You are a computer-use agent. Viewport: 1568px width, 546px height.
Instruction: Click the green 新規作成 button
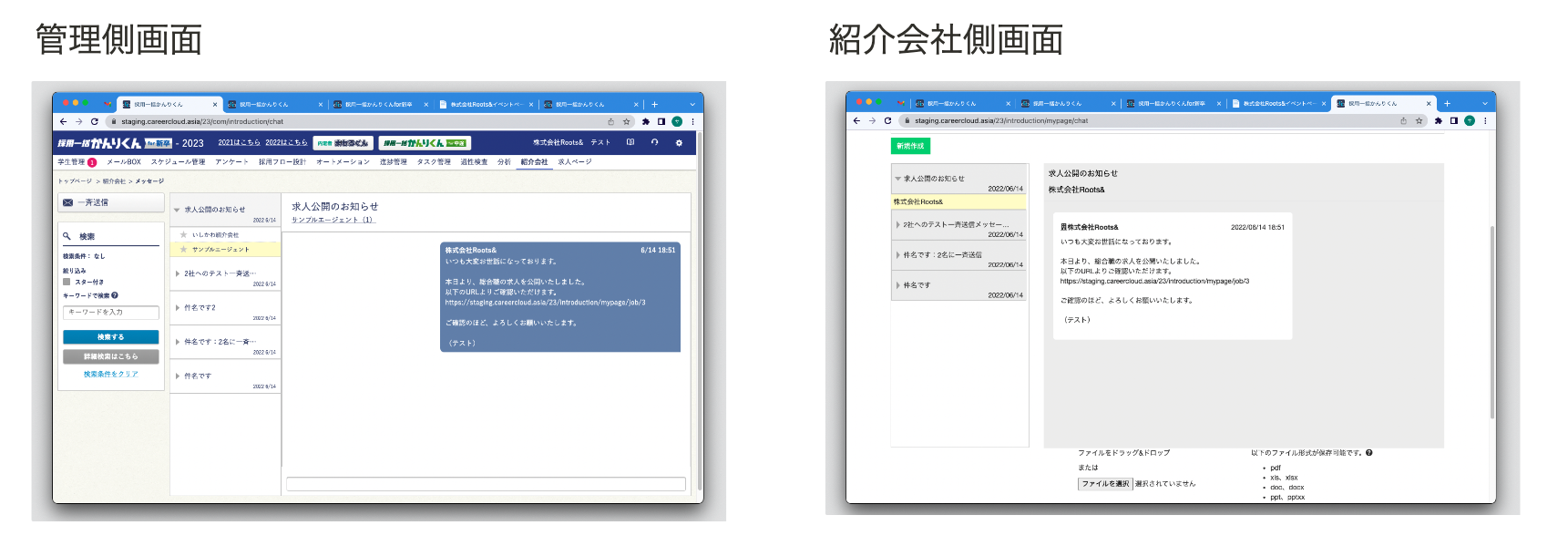point(910,146)
